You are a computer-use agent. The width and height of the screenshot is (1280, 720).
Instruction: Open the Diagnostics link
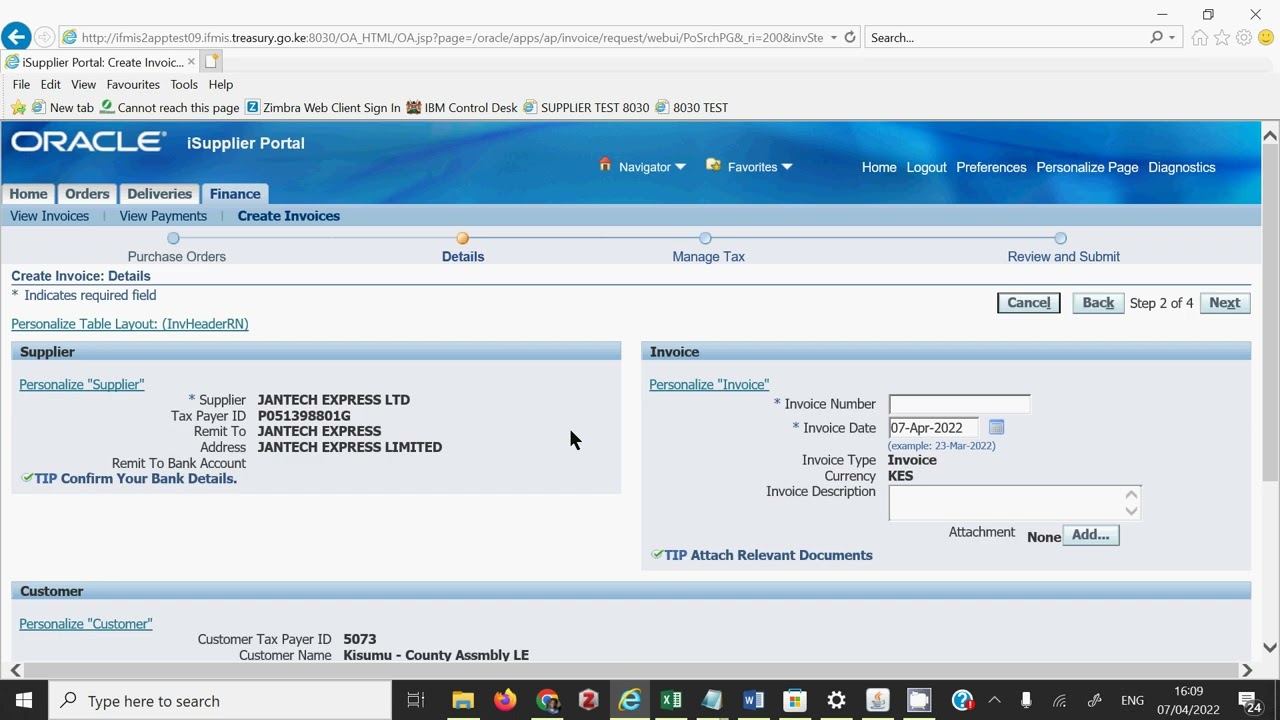tap(1182, 167)
